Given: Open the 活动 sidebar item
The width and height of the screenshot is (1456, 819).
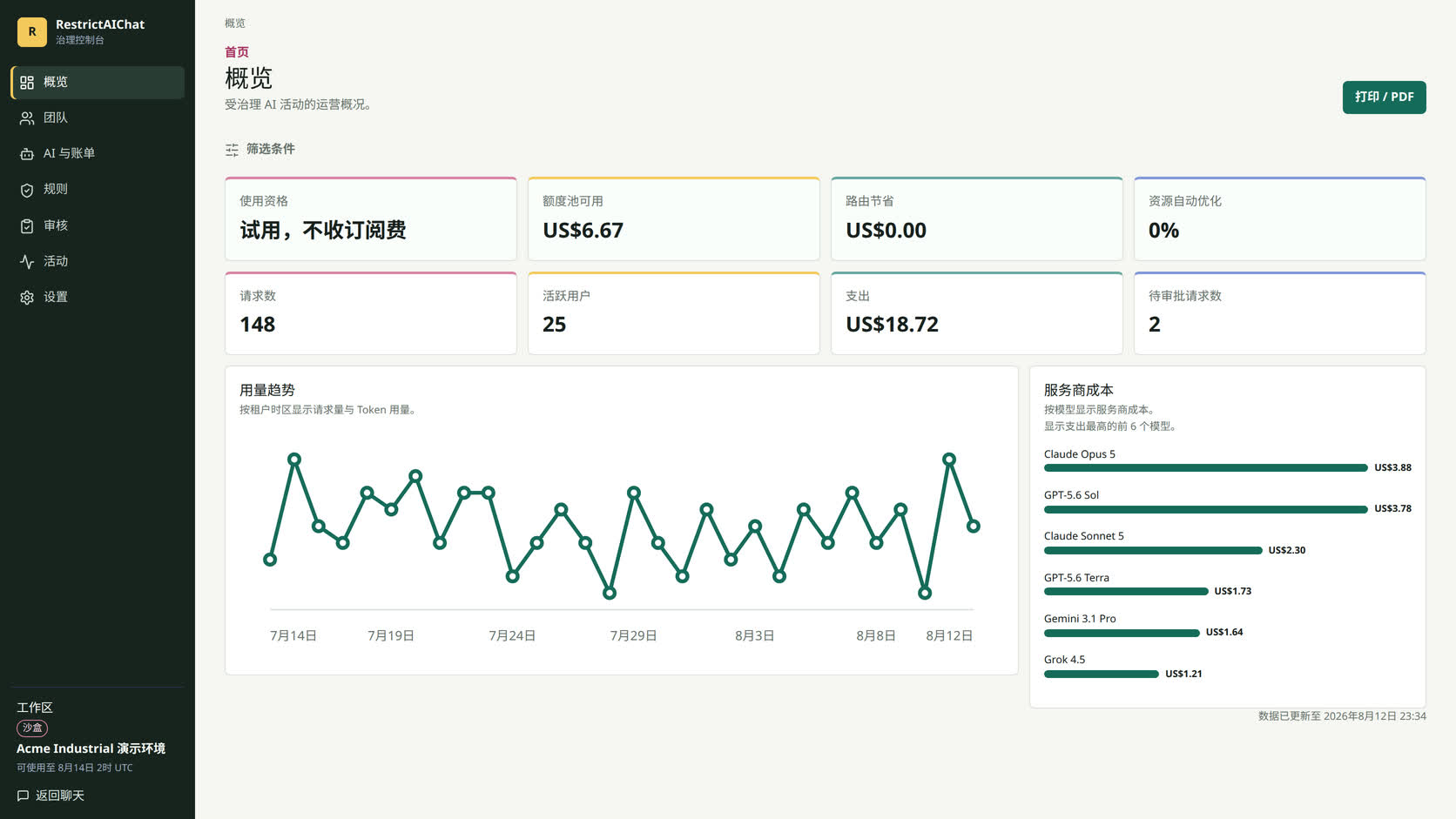Looking at the screenshot, I should [x=98, y=261].
